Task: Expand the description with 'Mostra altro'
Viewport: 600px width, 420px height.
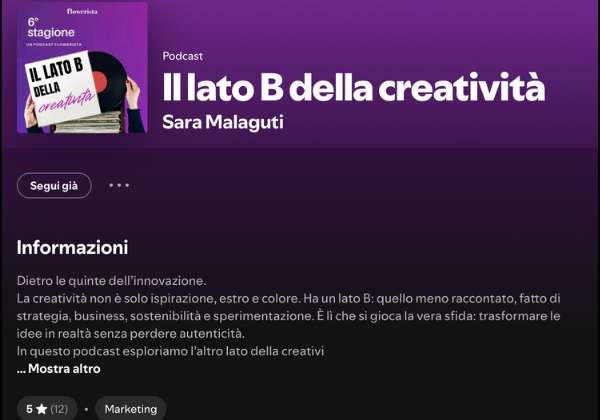Action: (64, 369)
